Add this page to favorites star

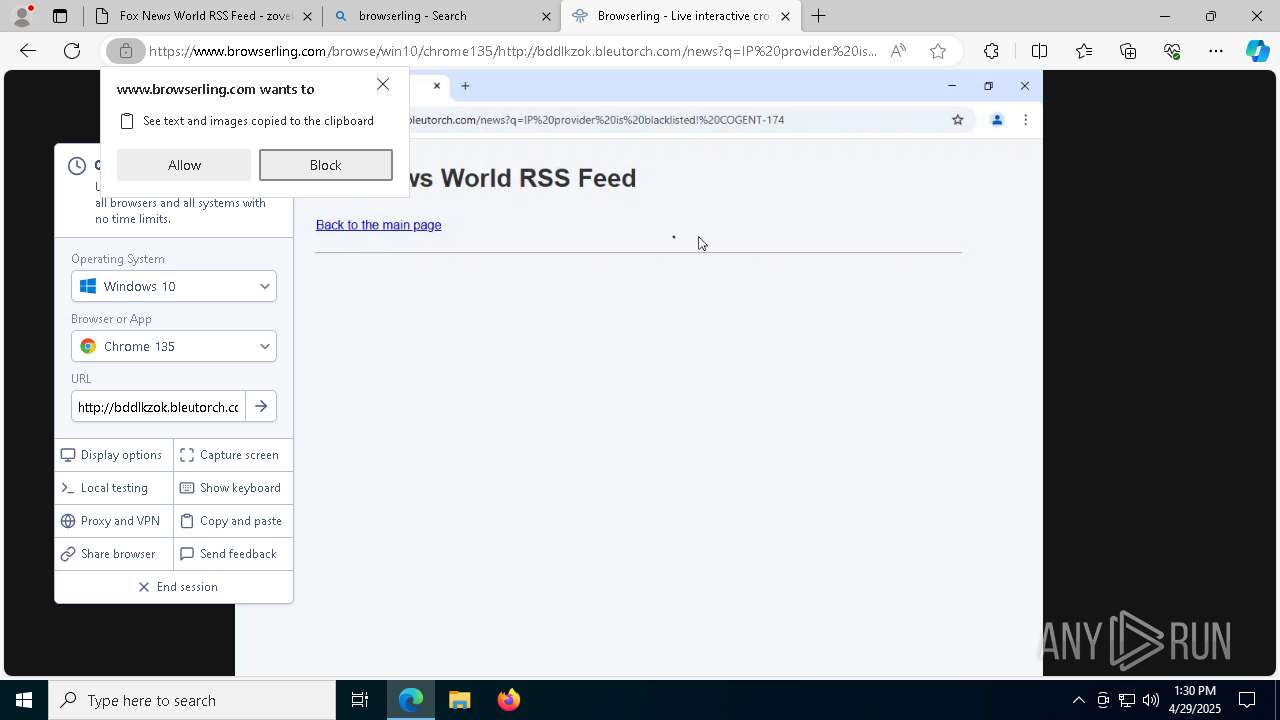pos(938,51)
